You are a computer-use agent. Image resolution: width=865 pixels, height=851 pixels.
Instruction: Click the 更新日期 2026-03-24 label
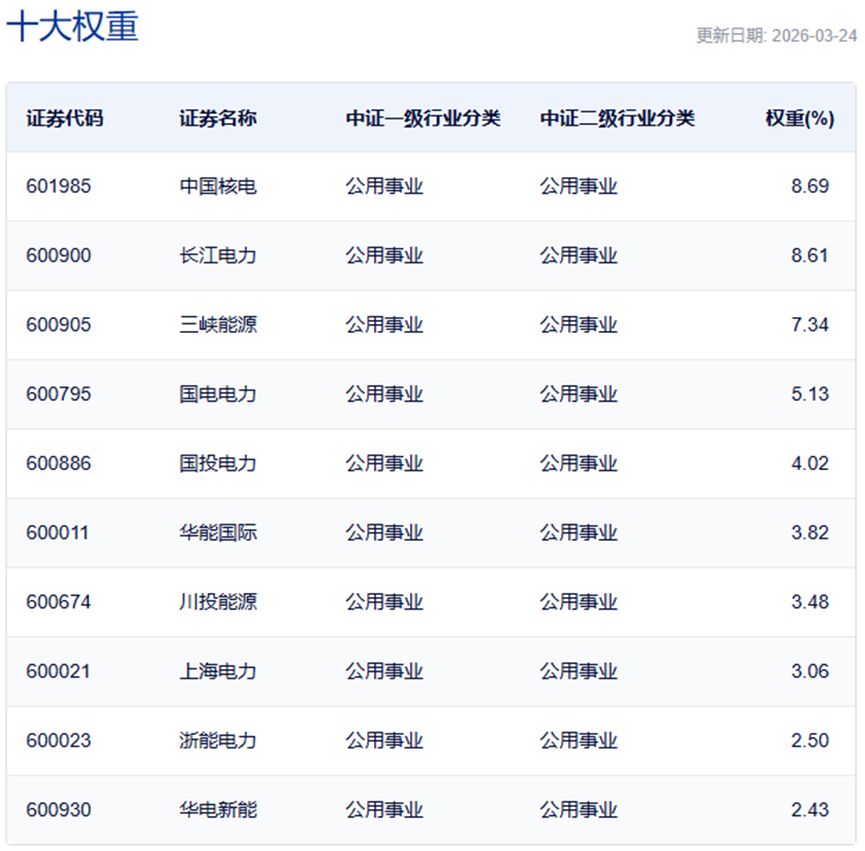(776, 35)
